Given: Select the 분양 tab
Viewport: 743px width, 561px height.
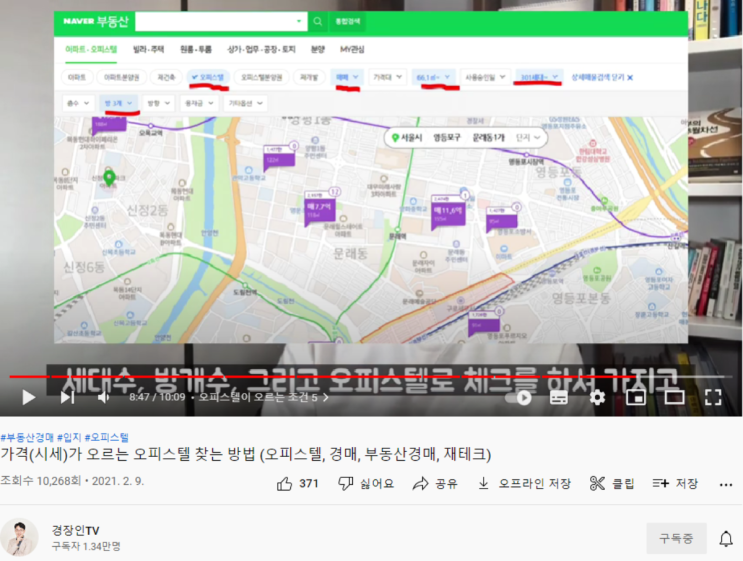Looking at the screenshot, I should pos(317,49).
